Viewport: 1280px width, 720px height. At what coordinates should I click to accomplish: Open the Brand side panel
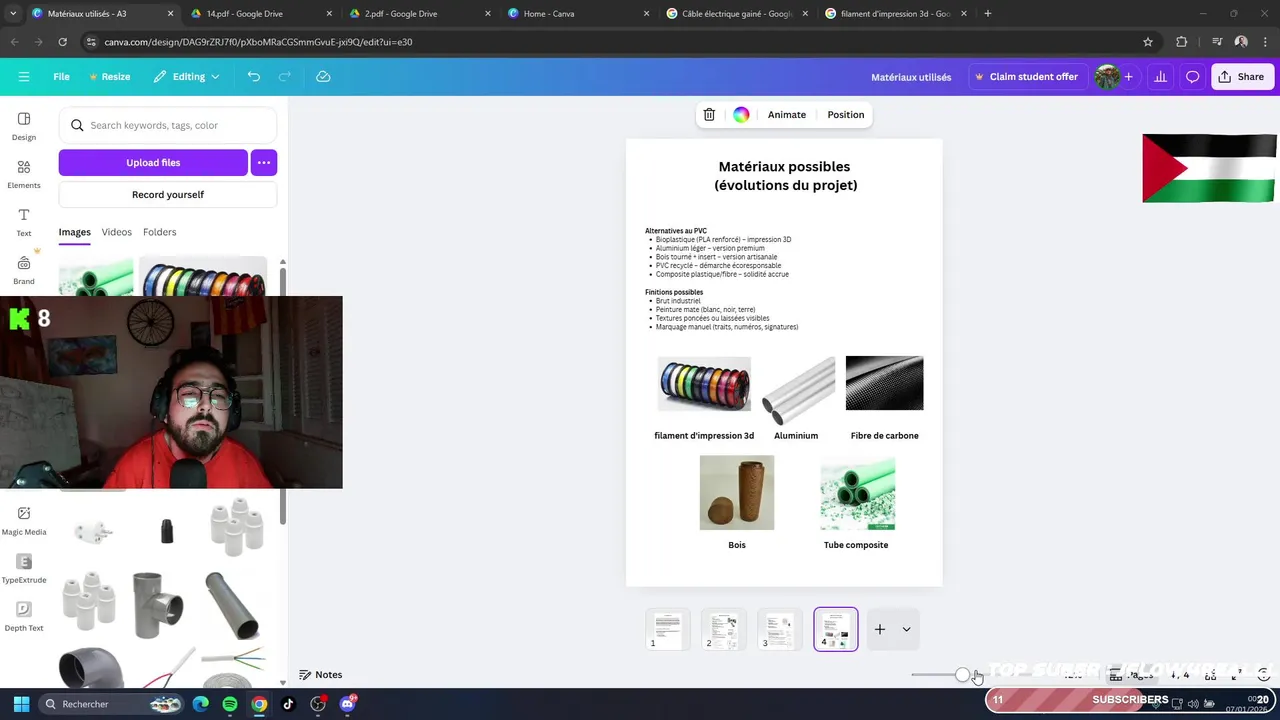pyautogui.click(x=24, y=270)
